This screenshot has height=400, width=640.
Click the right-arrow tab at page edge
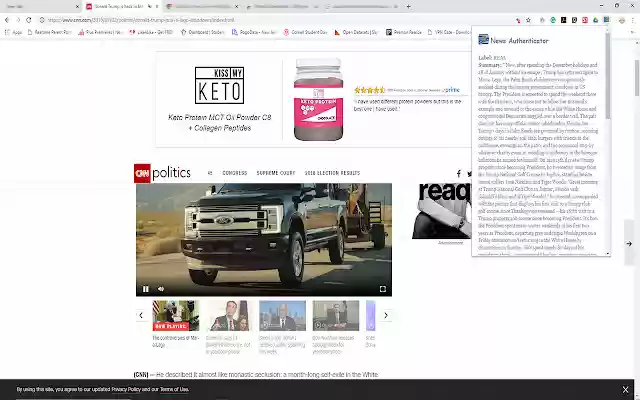(x=629, y=243)
